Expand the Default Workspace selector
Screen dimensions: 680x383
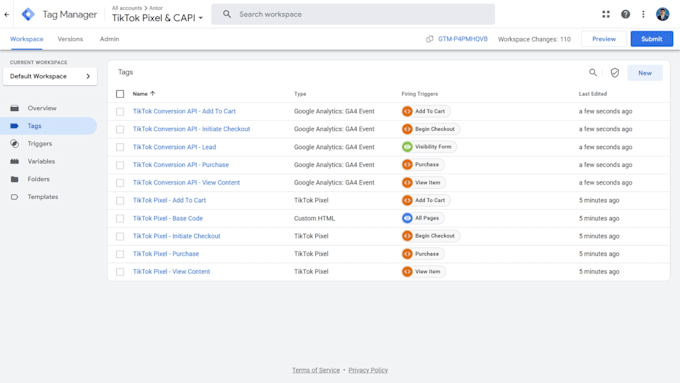point(50,76)
